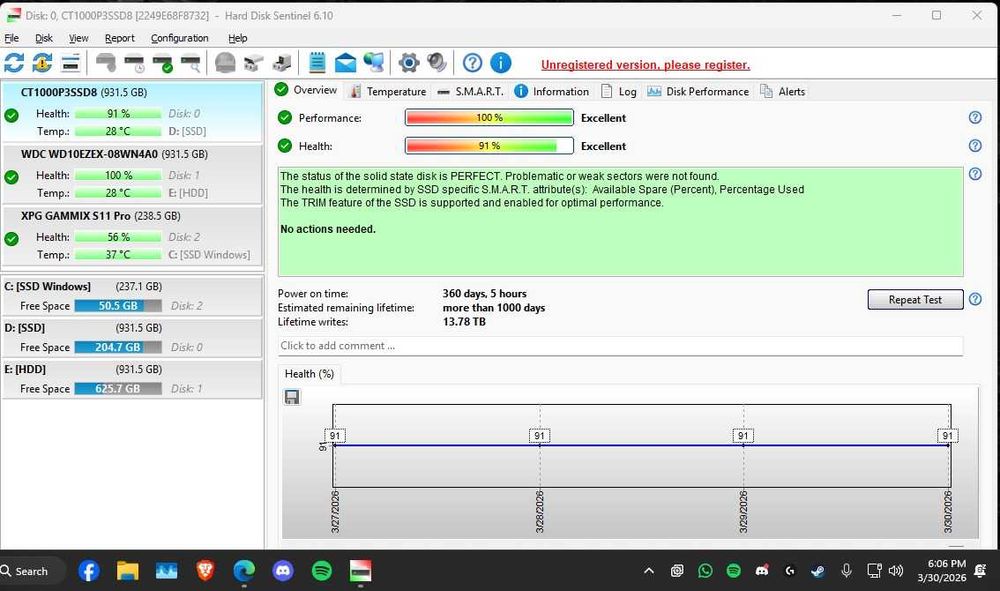This screenshot has height=591, width=1000.
Task: Select the Health (%) graph tab
Action: pos(309,374)
